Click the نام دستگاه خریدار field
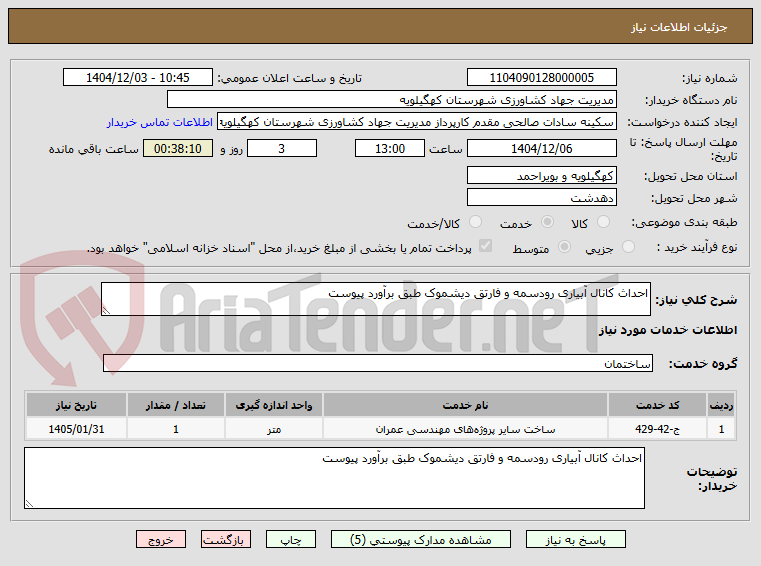 point(392,100)
